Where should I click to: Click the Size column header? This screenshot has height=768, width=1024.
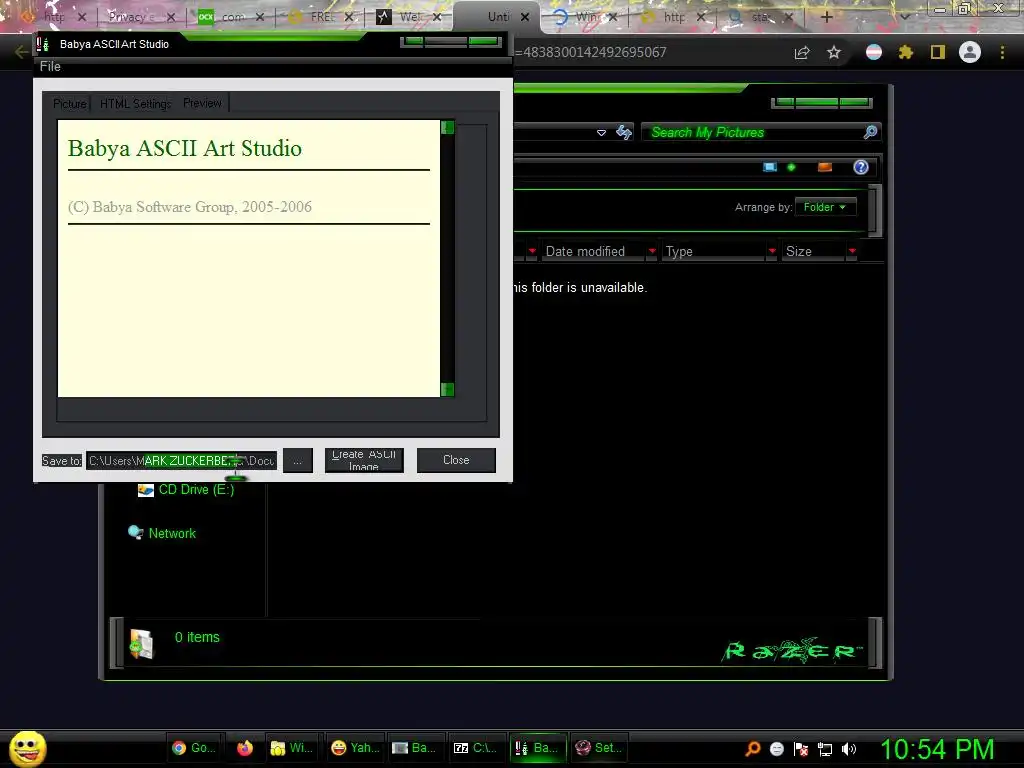pyautogui.click(x=813, y=251)
